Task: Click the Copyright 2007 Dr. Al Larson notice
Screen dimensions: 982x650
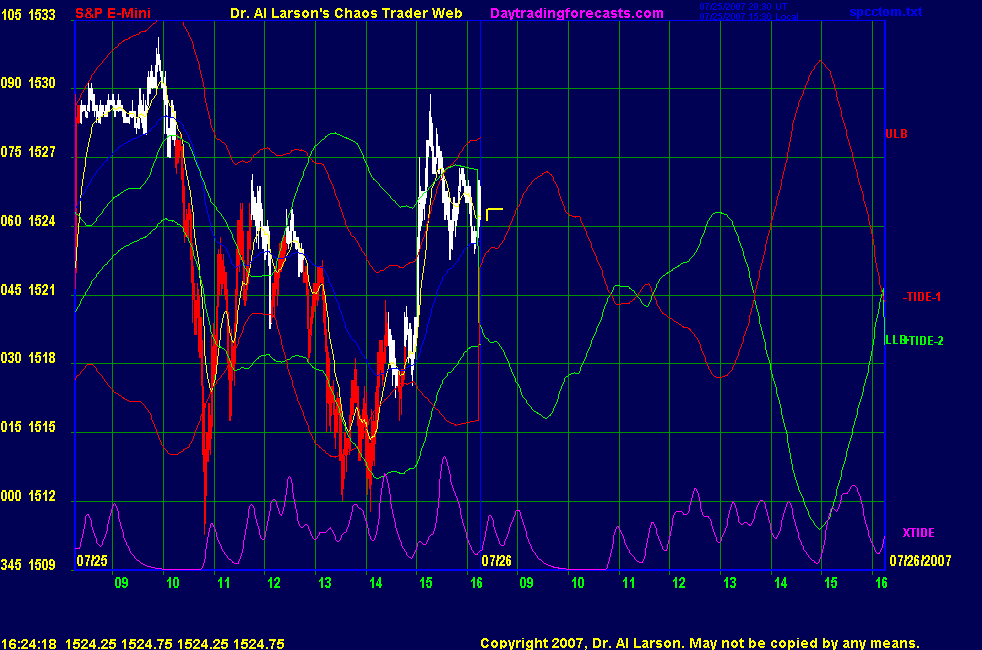Action: [x=699, y=644]
